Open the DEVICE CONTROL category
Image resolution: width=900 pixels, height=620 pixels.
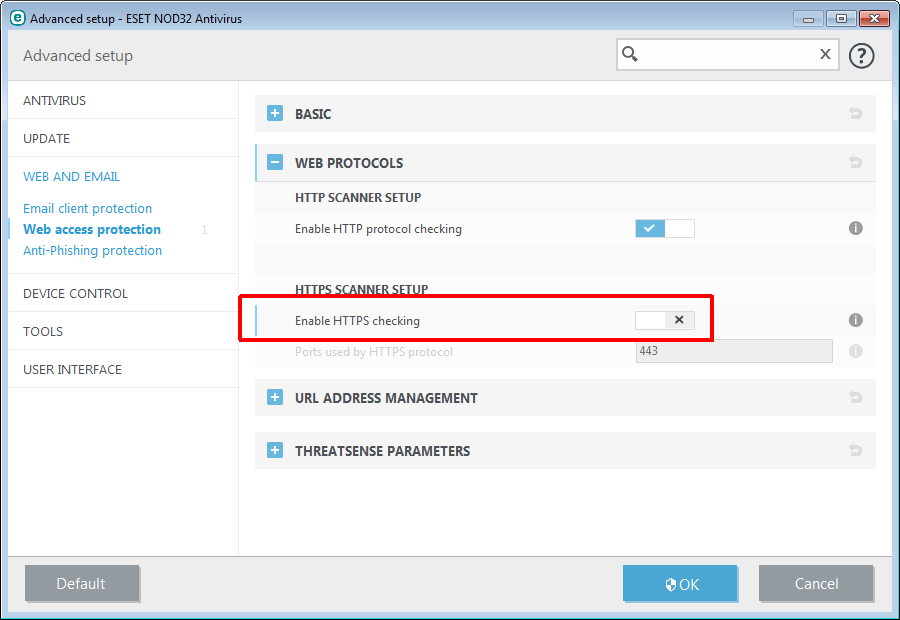(x=75, y=293)
